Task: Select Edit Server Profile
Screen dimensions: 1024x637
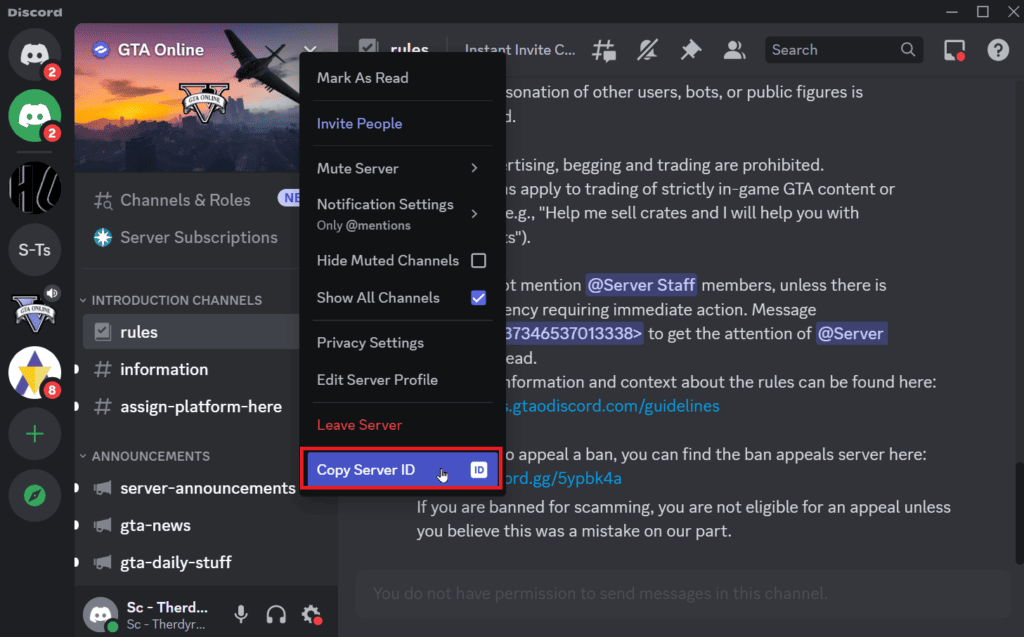Action: 402,380
